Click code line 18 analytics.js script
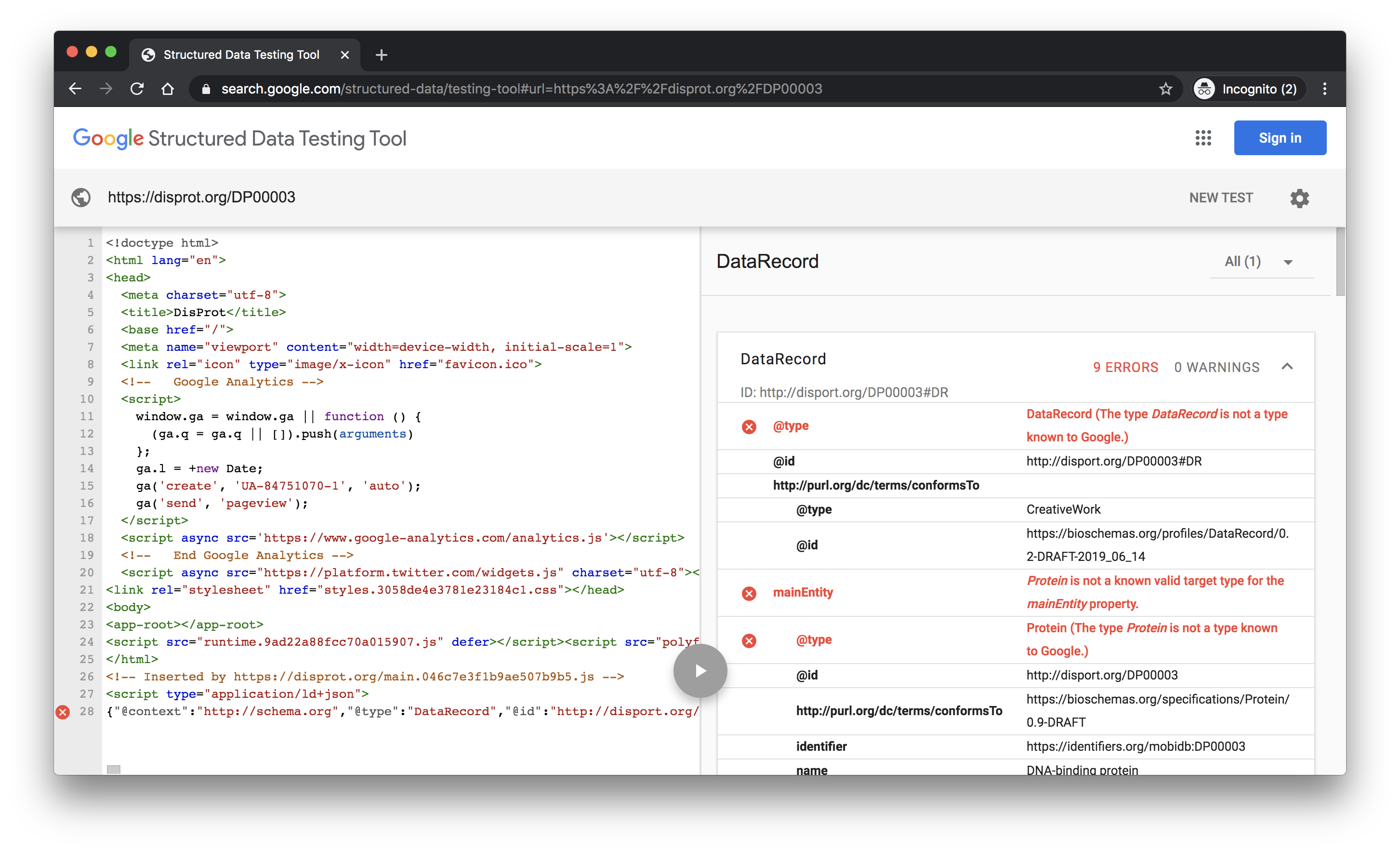The height and width of the screenshot is (852, 1400). pyautogui.click(x=402, y=538)
